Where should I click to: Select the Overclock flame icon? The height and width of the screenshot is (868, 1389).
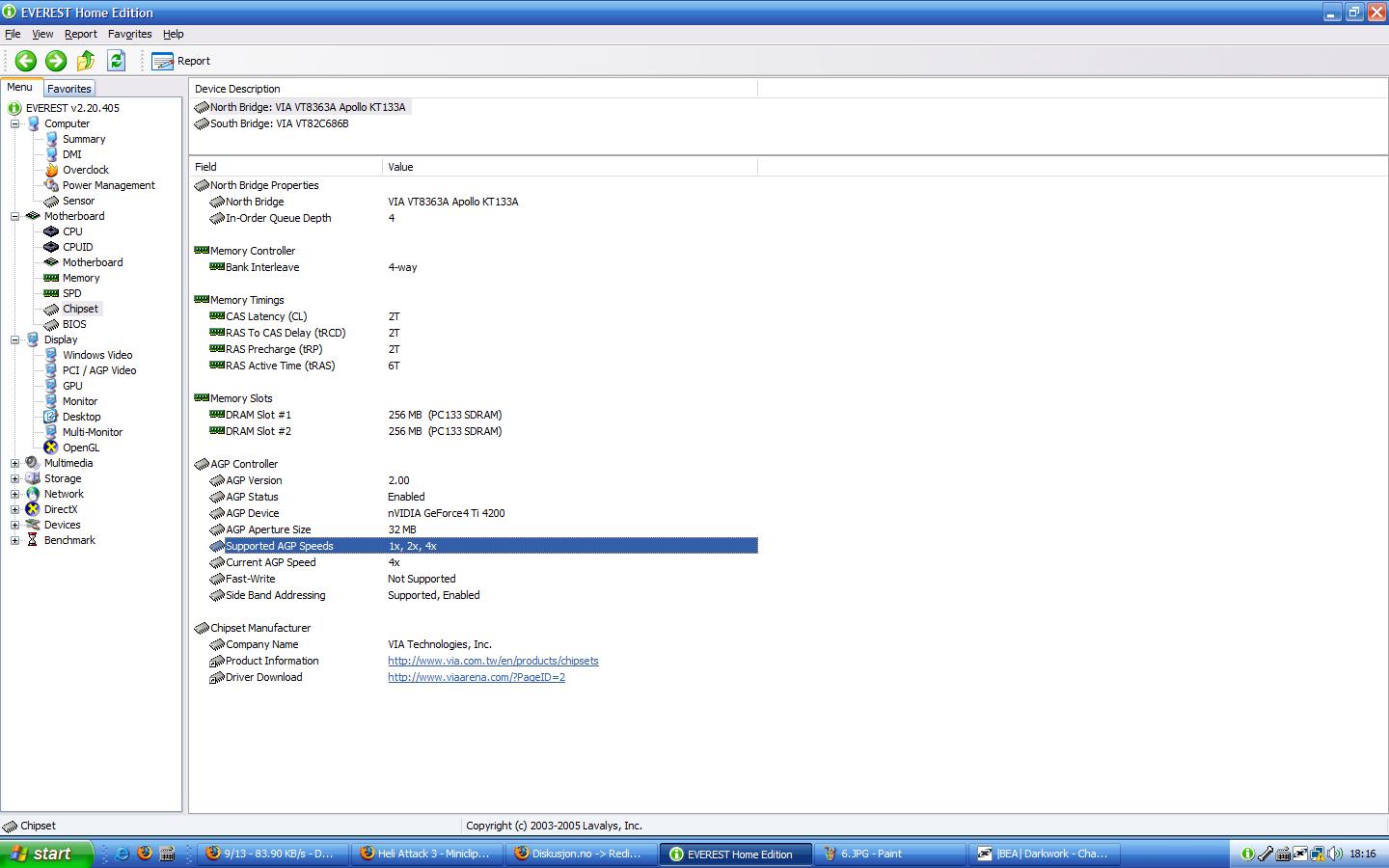(x=51, y=170)
